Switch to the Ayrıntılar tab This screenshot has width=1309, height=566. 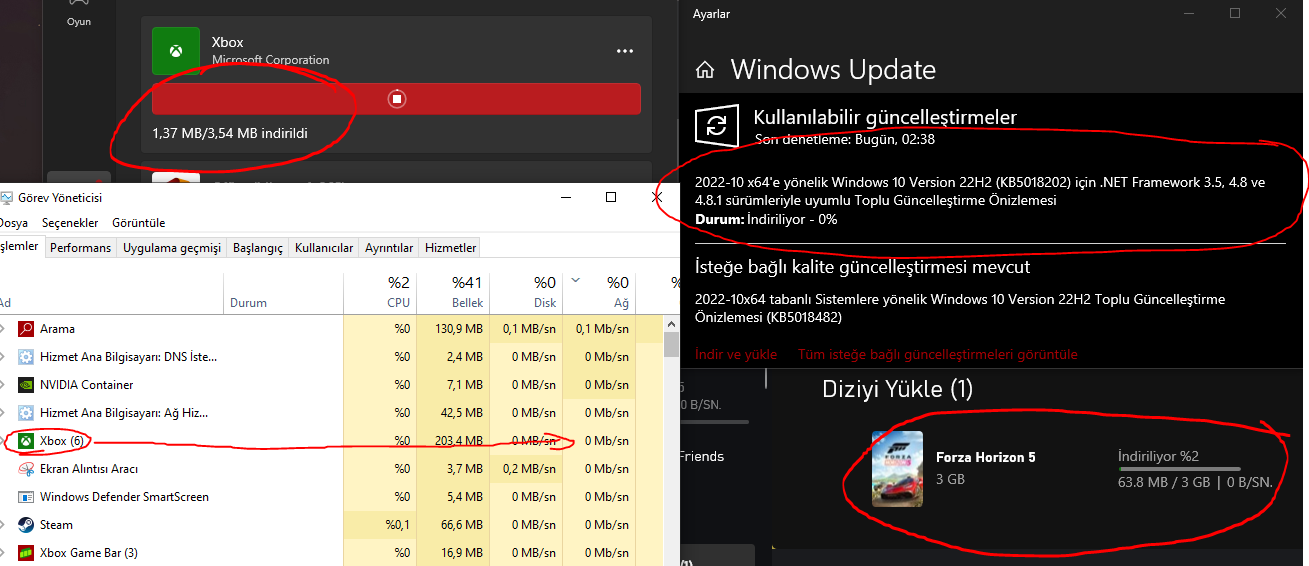click(x=389, y=248)
